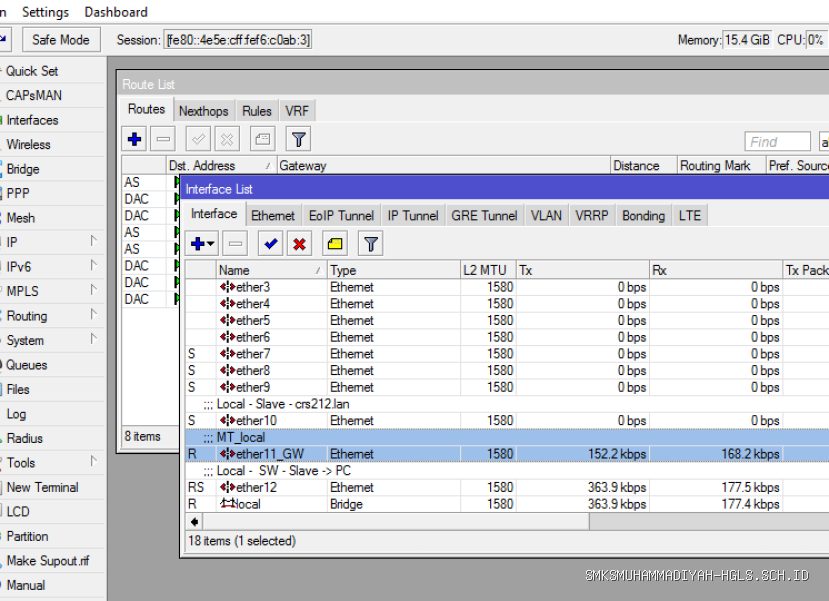Select the ether11_GW interface row
Screen dimensions: 829x601
coord(507,454)
